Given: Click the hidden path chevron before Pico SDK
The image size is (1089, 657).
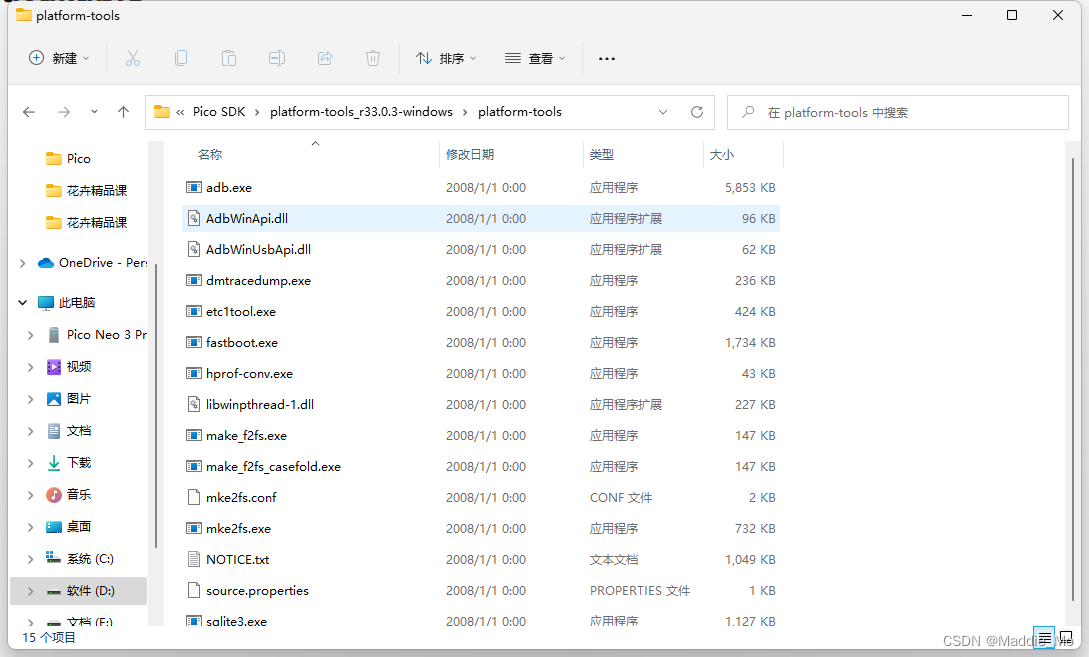Looking at the screenshot, I should pos(180,113).
